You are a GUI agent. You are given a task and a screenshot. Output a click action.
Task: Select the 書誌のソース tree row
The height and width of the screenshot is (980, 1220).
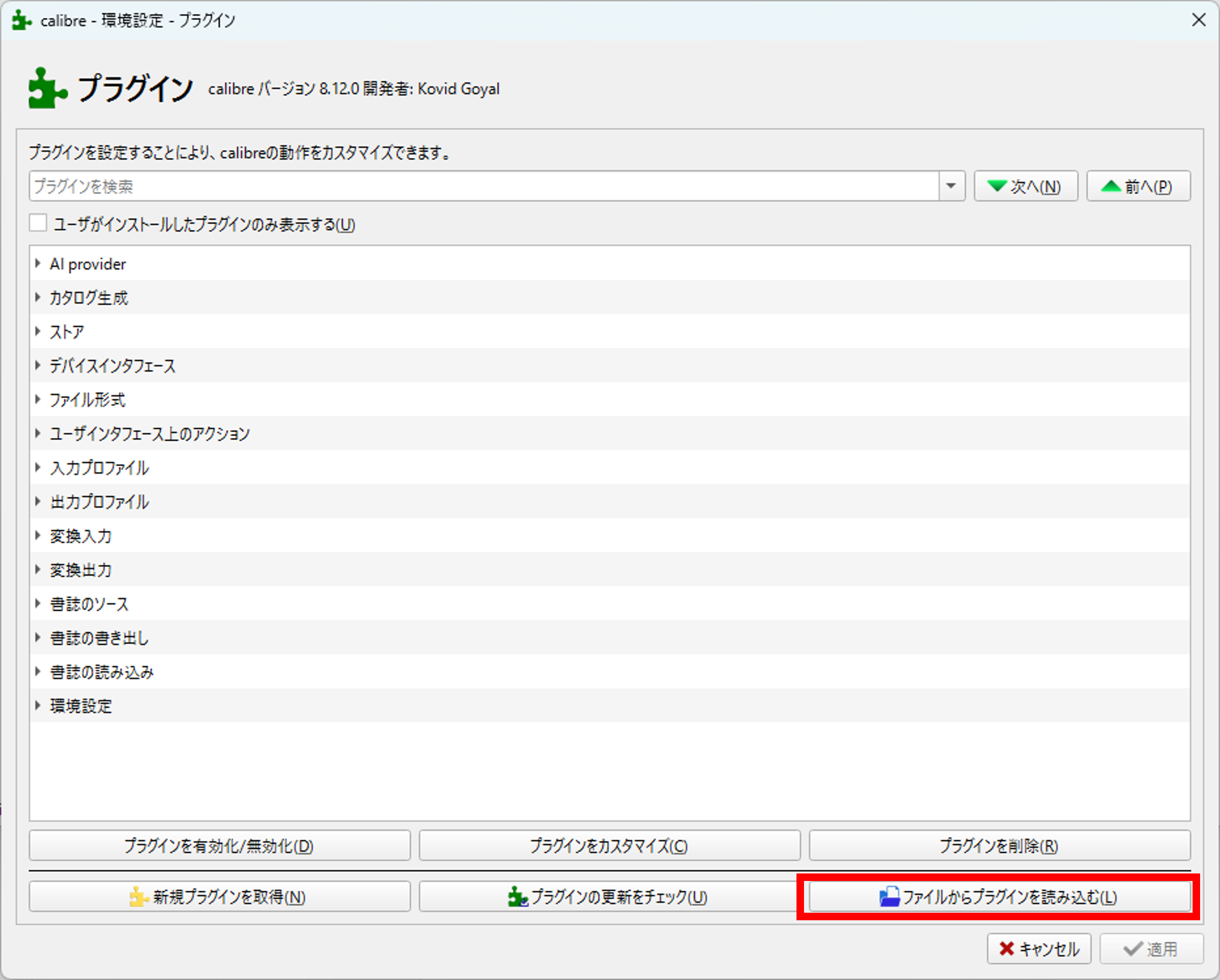click(x=89, y=604)
